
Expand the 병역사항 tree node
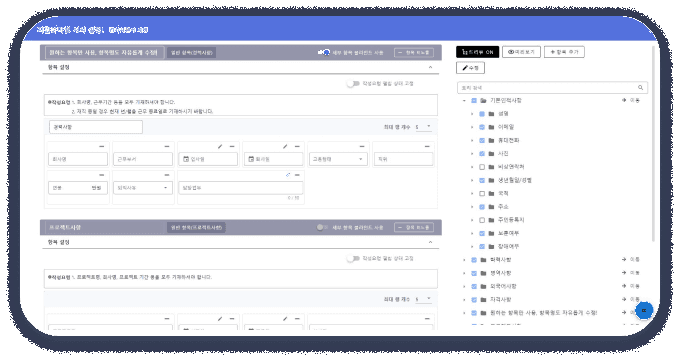464,273
